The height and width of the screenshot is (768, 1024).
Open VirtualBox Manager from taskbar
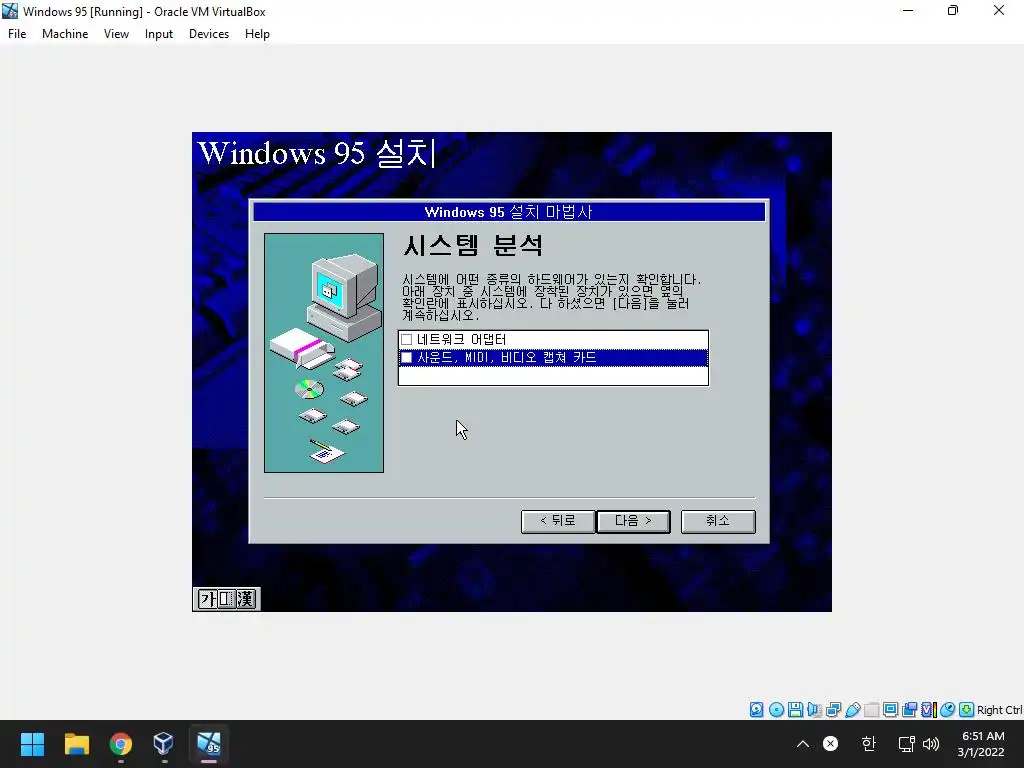tap(164, 744)
